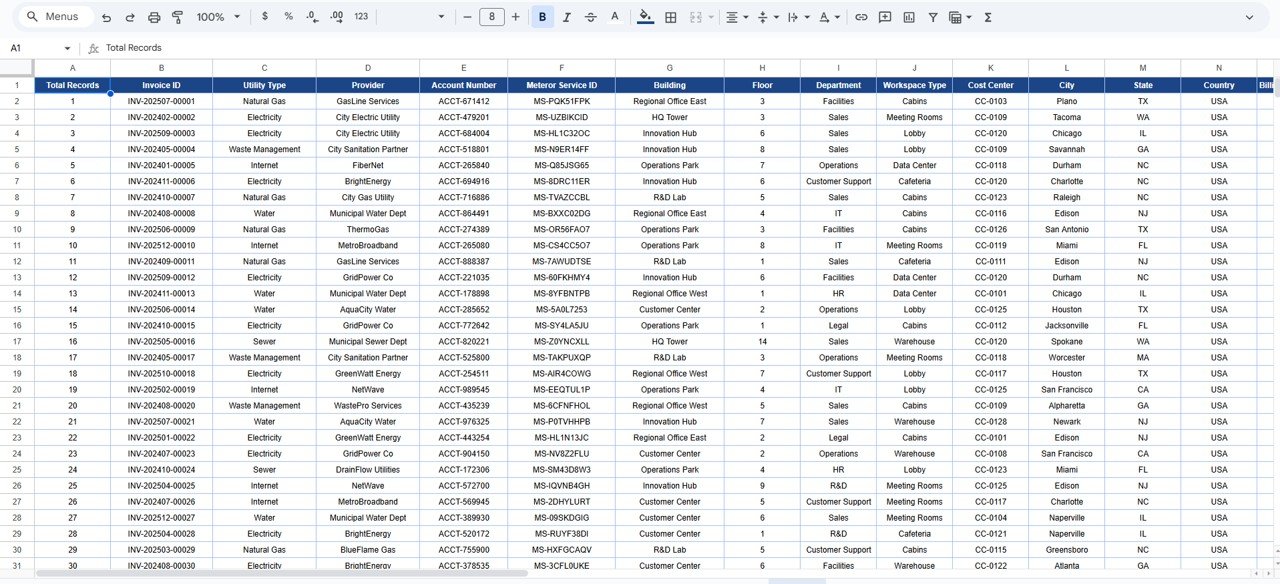
Task: Decrease decimal places
Action: (310, 17)
